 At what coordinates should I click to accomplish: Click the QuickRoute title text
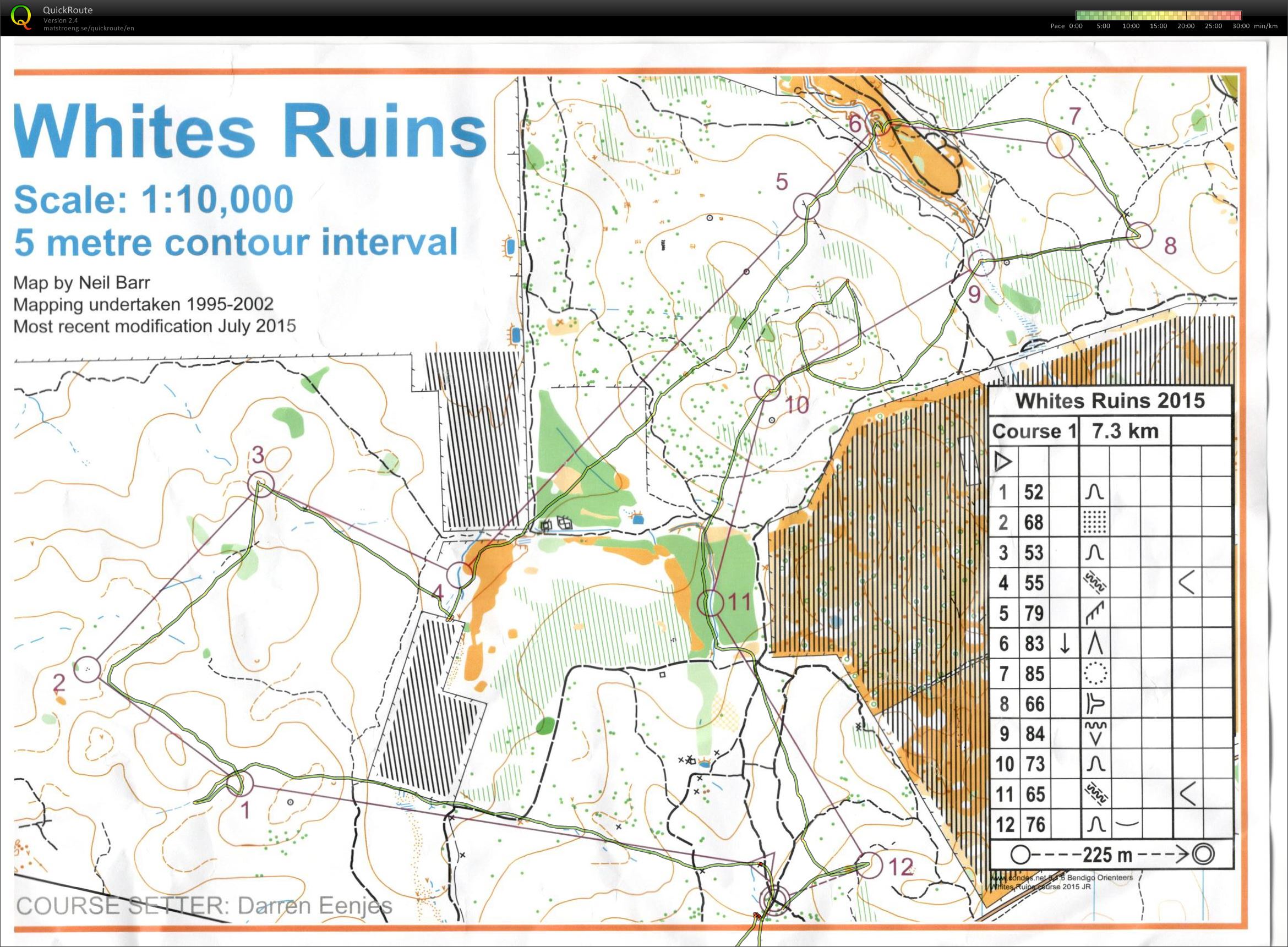click(68, 10)
